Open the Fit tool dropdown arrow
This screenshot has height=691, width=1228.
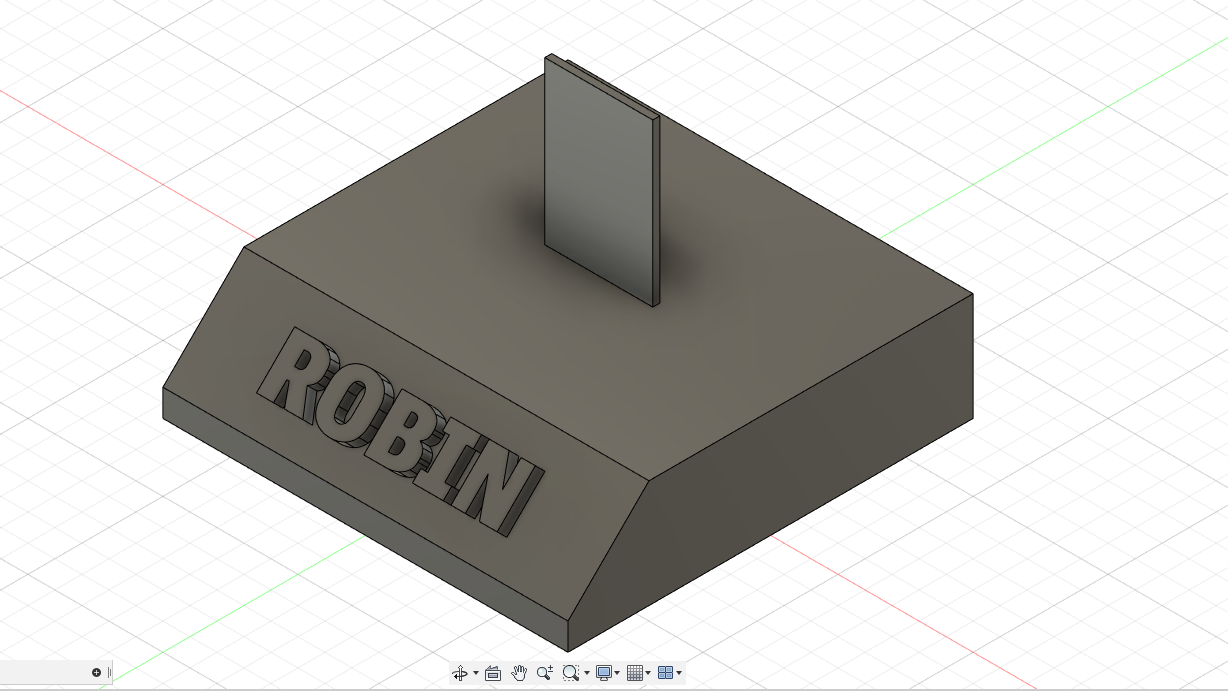tap(586, 672)
